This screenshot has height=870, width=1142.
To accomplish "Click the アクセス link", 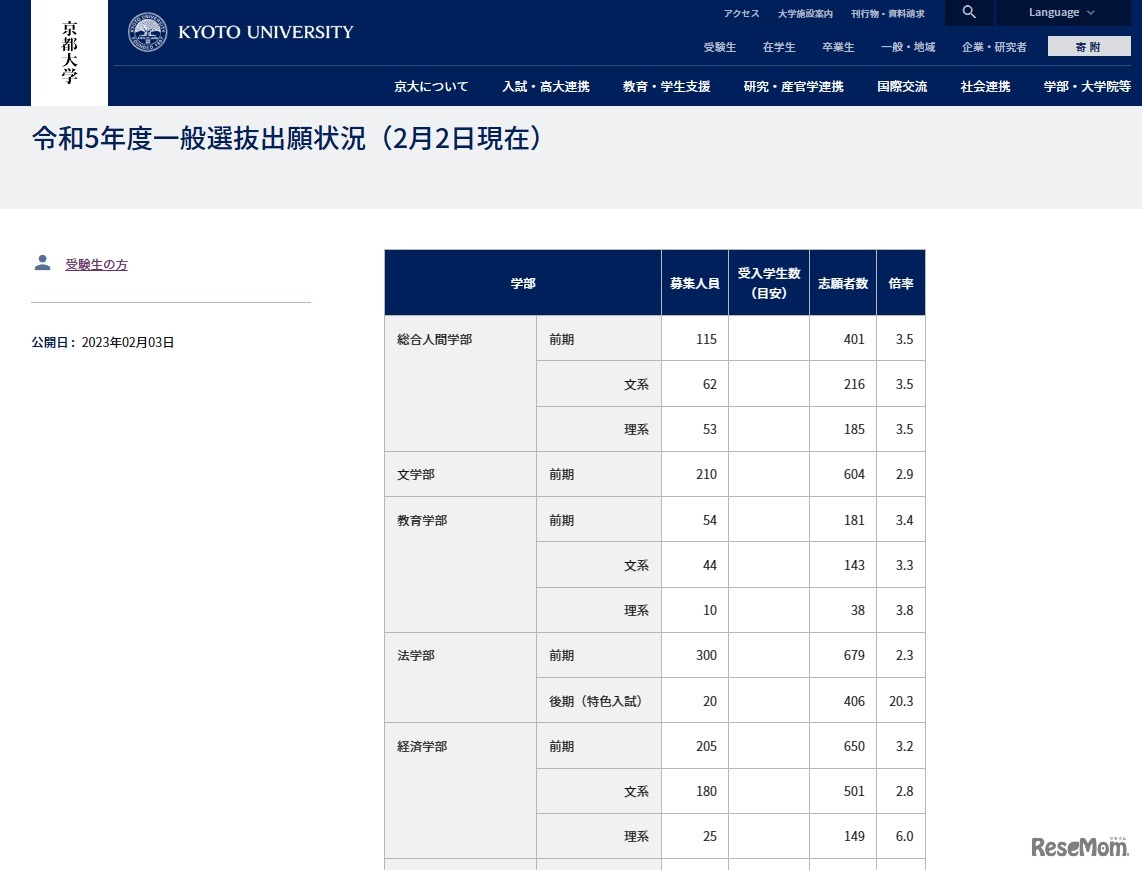I will (741, 13).
